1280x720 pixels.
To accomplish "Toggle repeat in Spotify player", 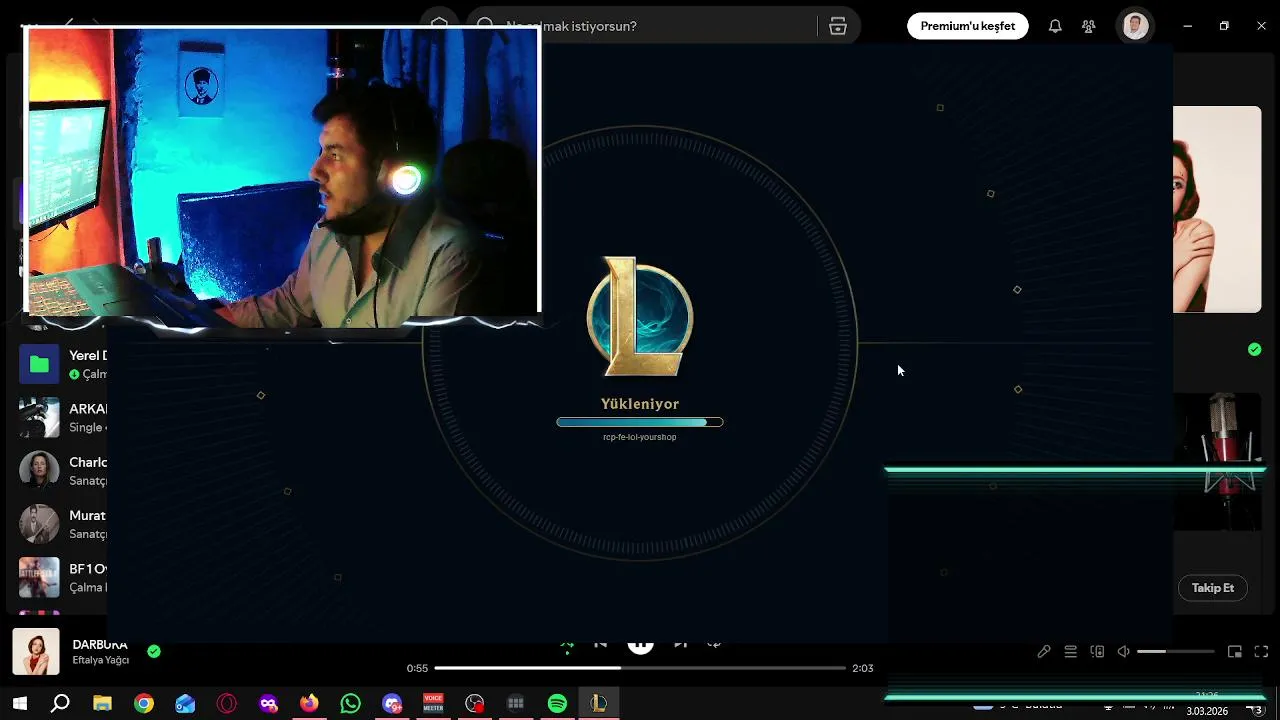I will (714, 645).
